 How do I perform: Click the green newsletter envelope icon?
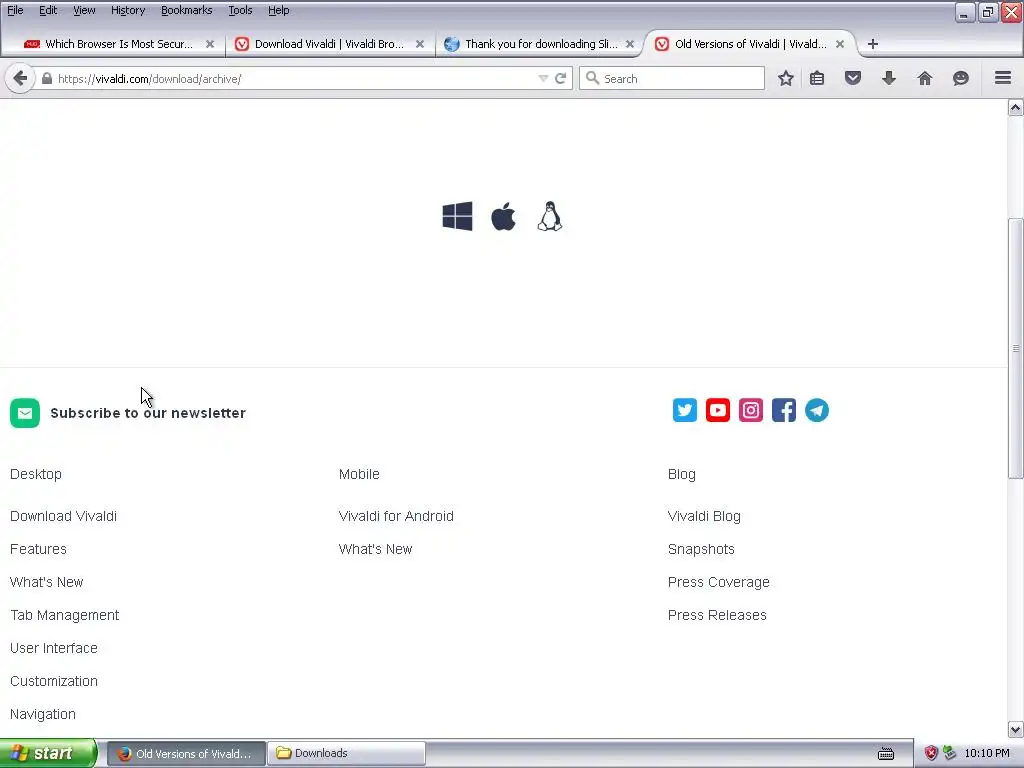pos(25,413)
